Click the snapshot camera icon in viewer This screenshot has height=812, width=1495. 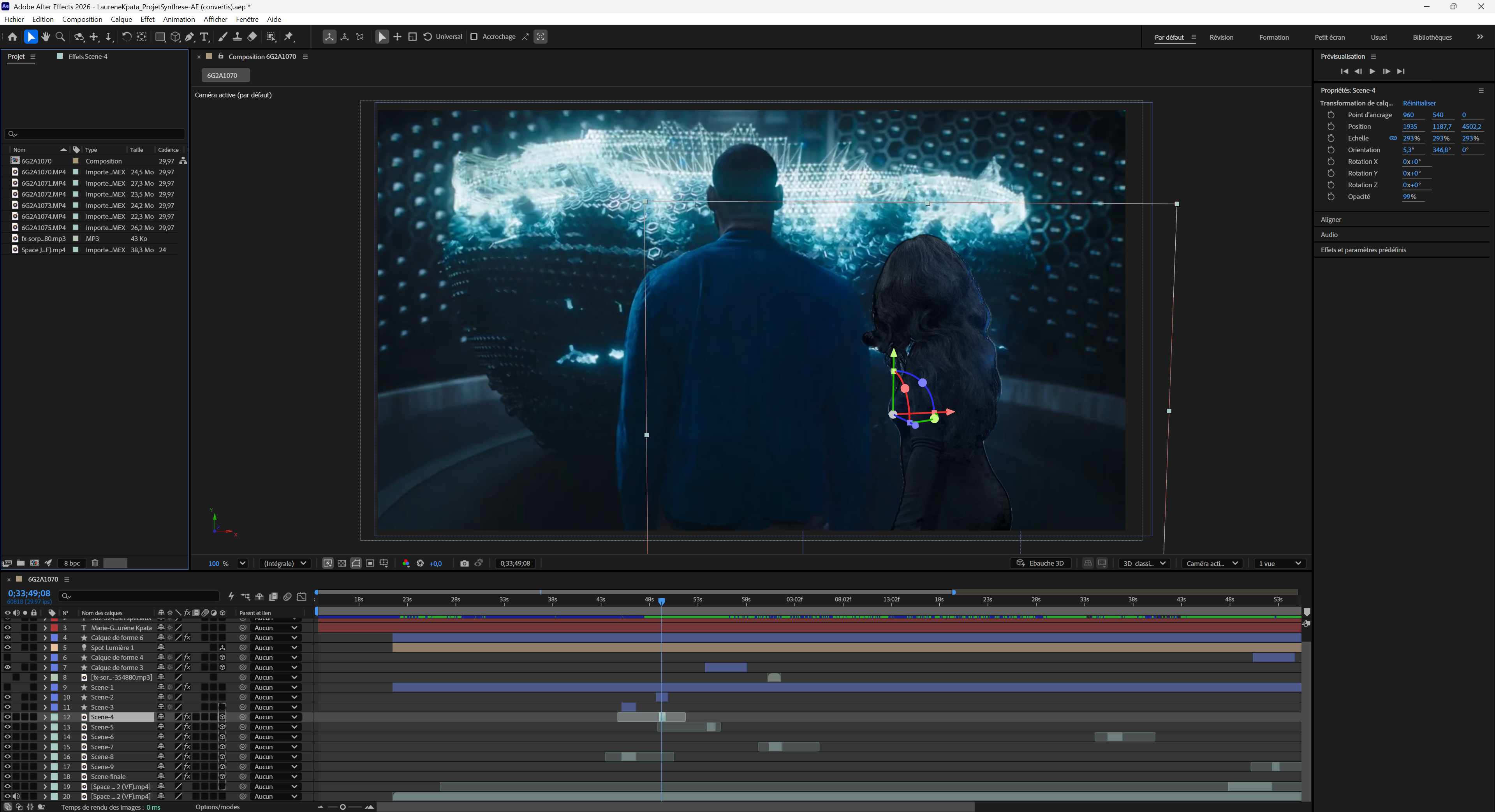[464, 563]
